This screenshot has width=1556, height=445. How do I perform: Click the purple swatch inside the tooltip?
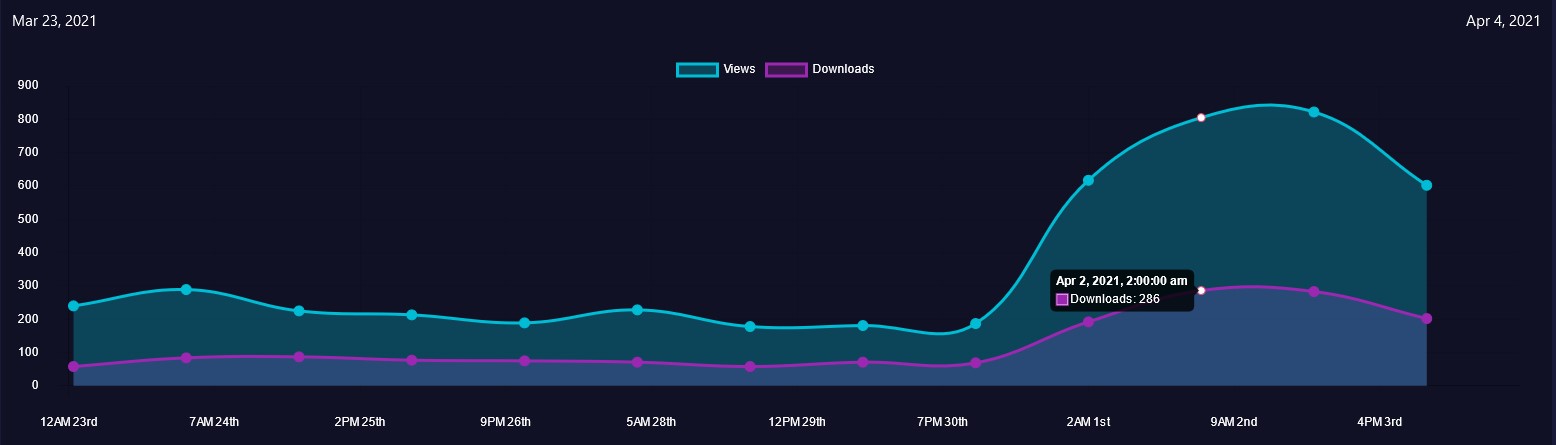pyautogui.click(x=1062, y=299)
